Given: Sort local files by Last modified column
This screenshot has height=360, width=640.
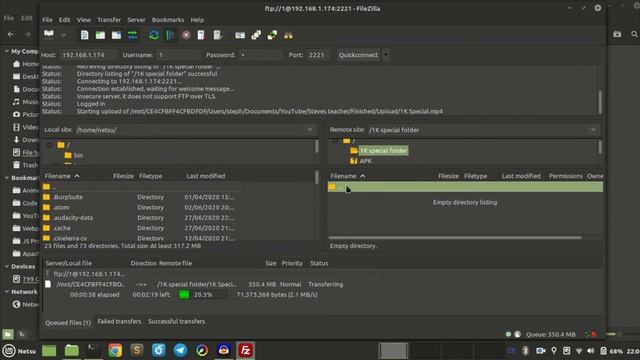Looking at the screenshot, I should pos(206,176).
